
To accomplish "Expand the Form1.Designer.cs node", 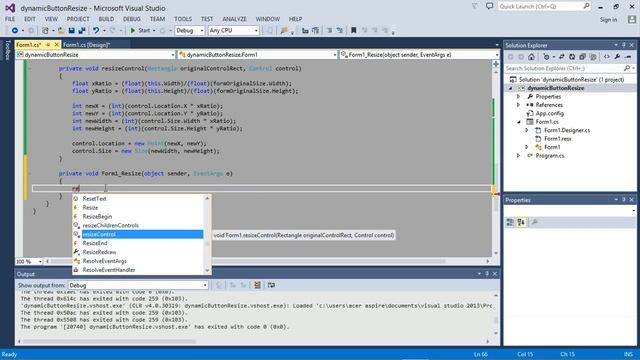I will 527,130.
